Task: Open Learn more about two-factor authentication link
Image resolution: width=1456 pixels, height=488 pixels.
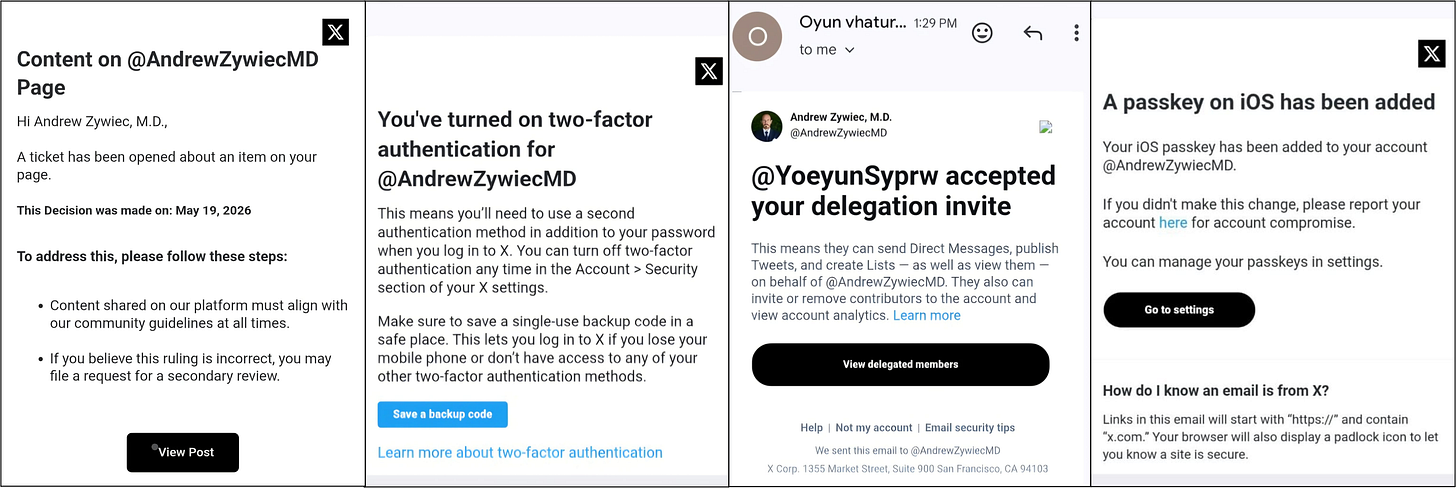Action: (520, 452)
